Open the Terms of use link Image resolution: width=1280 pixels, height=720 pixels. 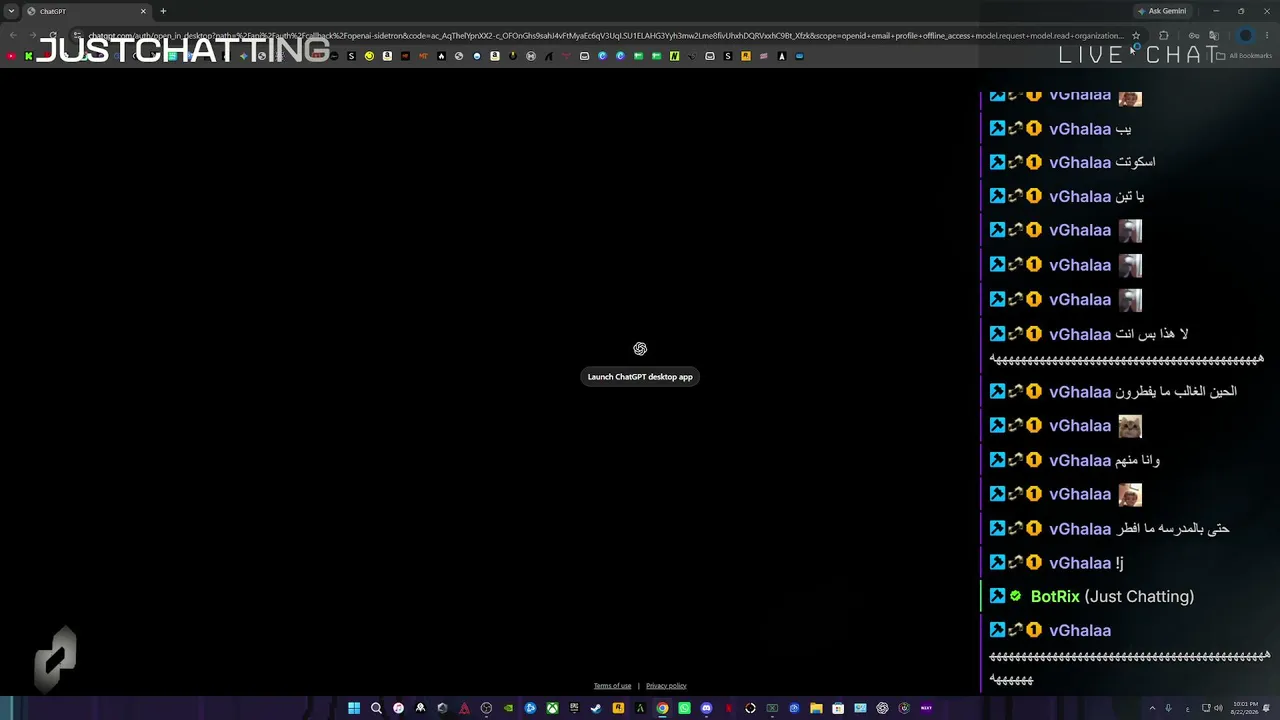click(612, 686)
